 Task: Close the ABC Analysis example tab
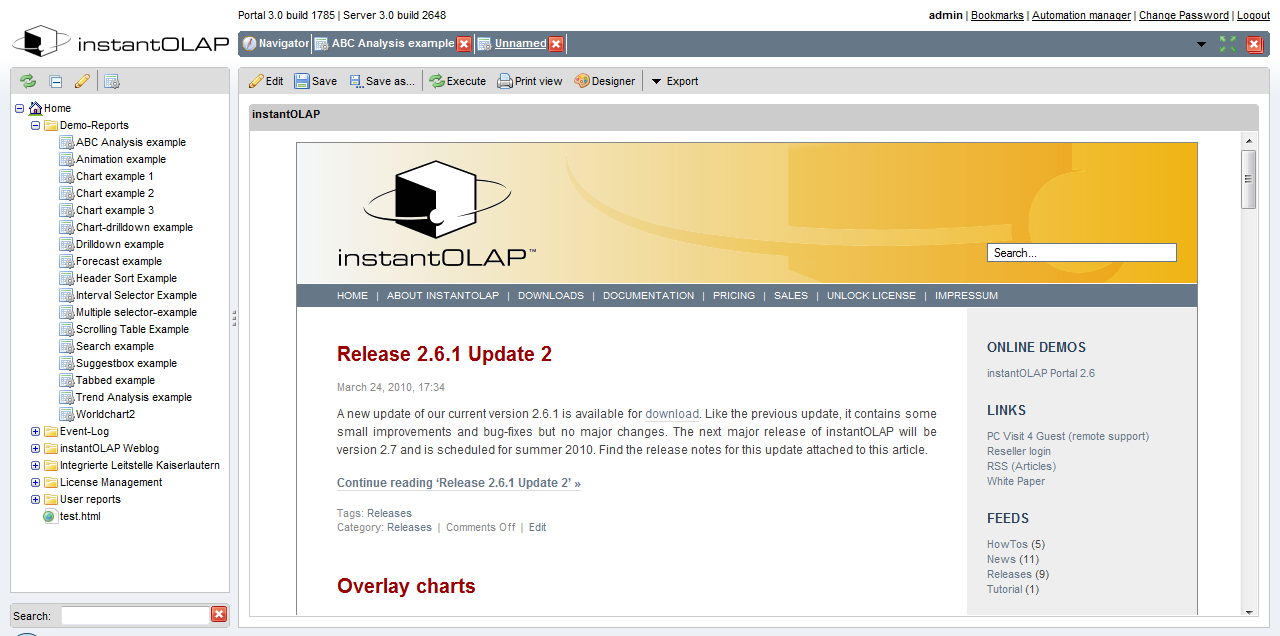click(464, 44)
